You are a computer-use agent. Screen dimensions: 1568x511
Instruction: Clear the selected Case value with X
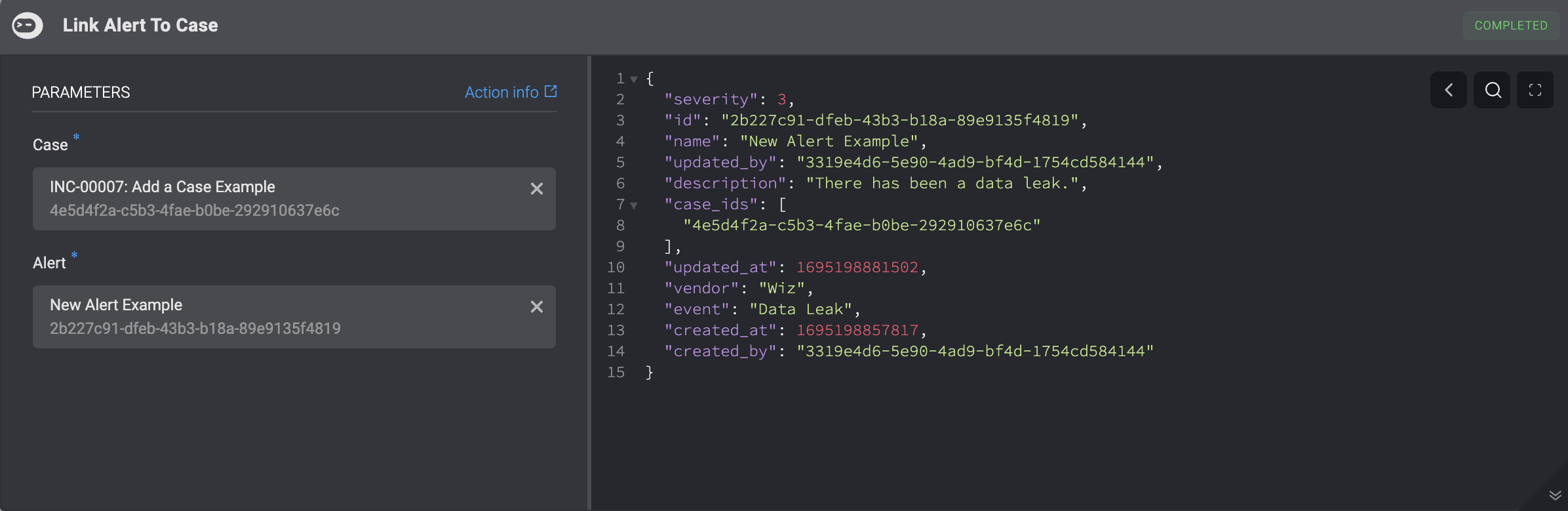point(537,189)
